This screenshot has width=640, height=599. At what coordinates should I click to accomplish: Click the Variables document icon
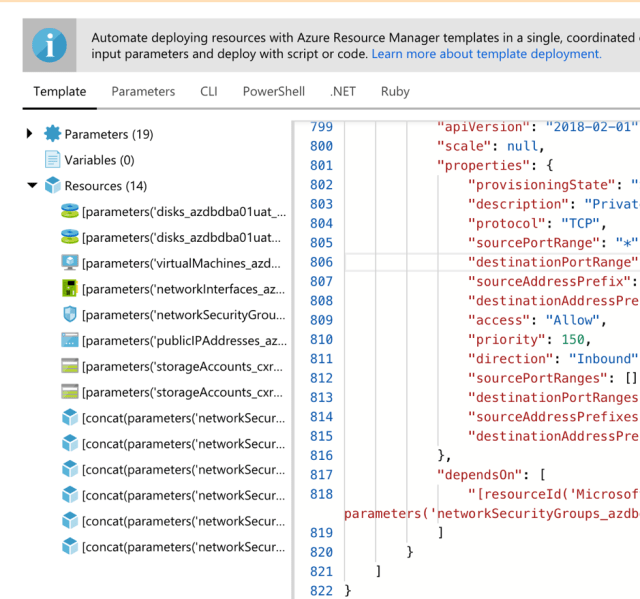coord(52,160)
